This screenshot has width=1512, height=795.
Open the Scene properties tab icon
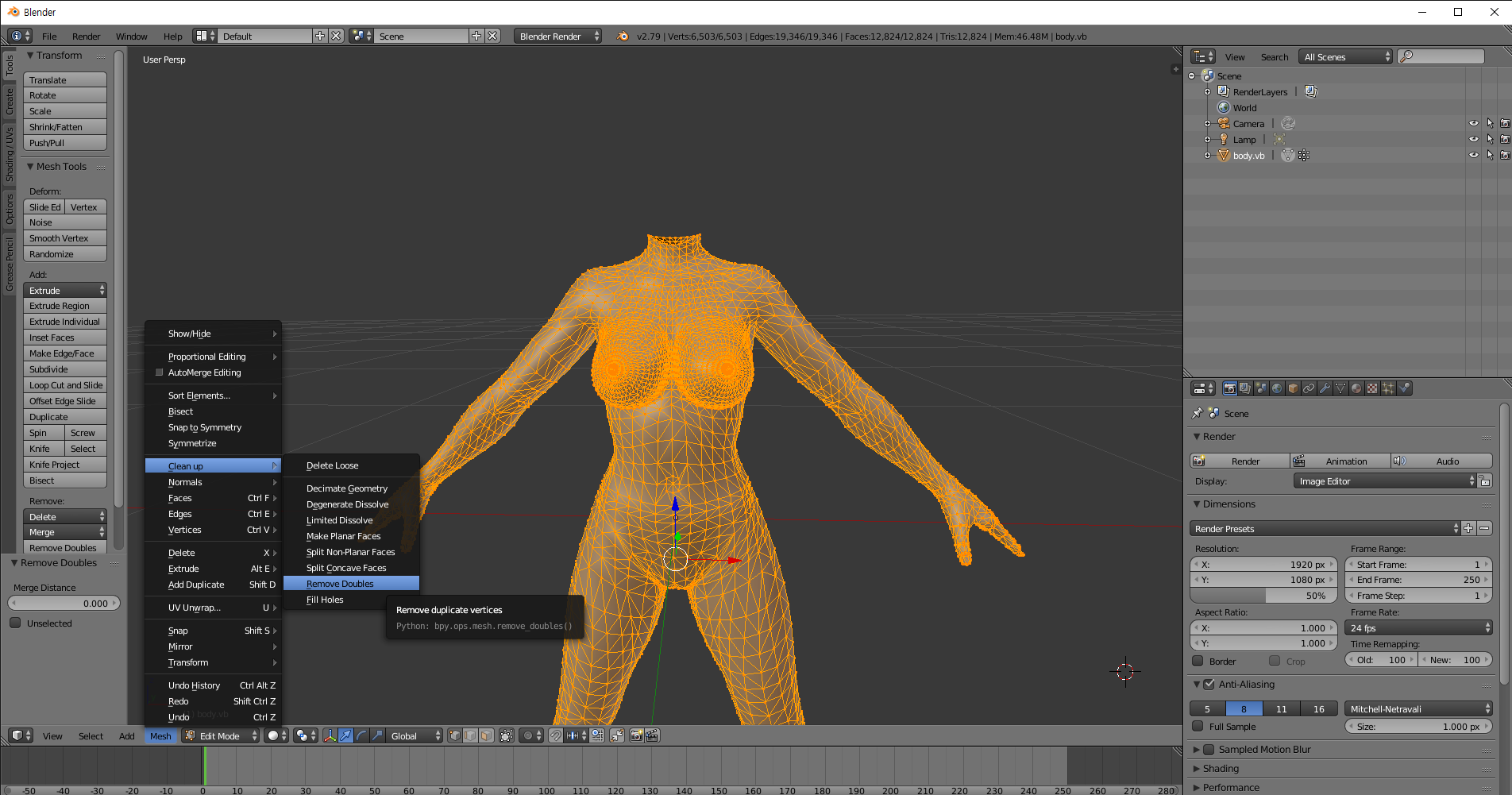tap(1261, 388)
